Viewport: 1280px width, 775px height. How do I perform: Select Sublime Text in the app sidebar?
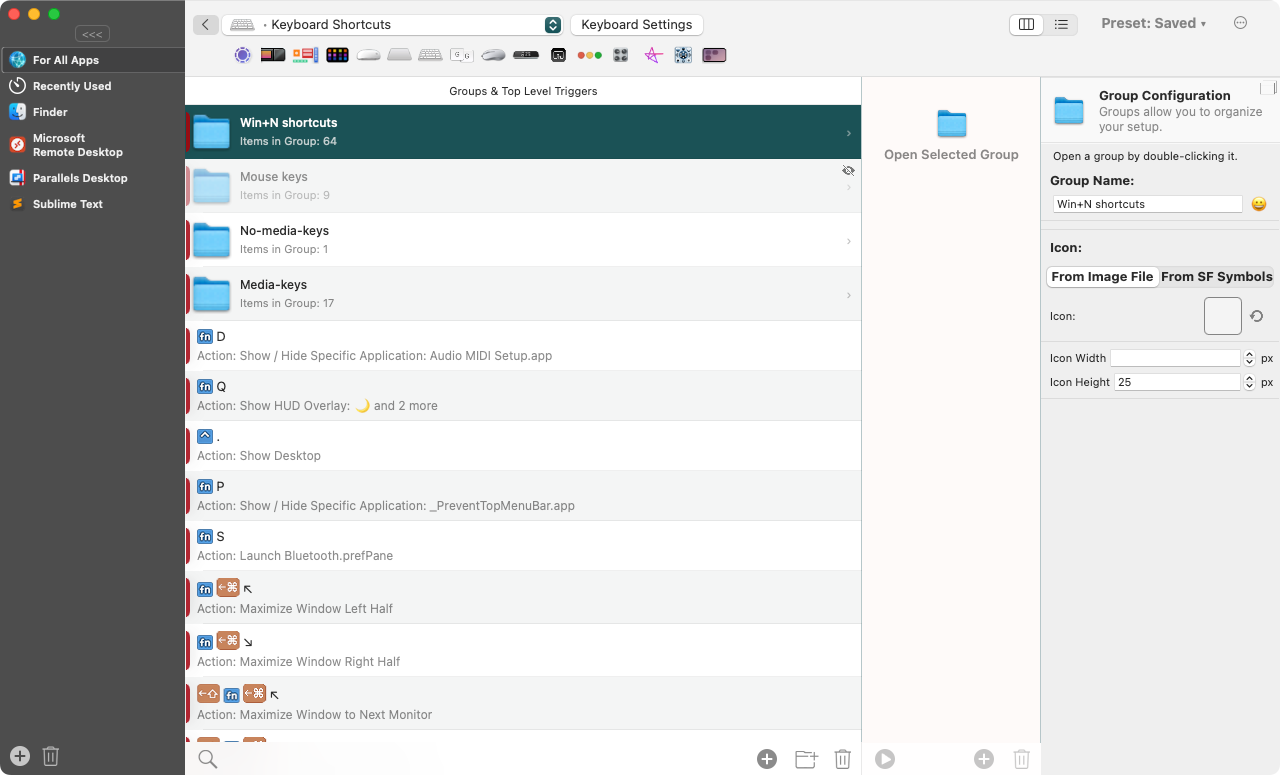67,204
